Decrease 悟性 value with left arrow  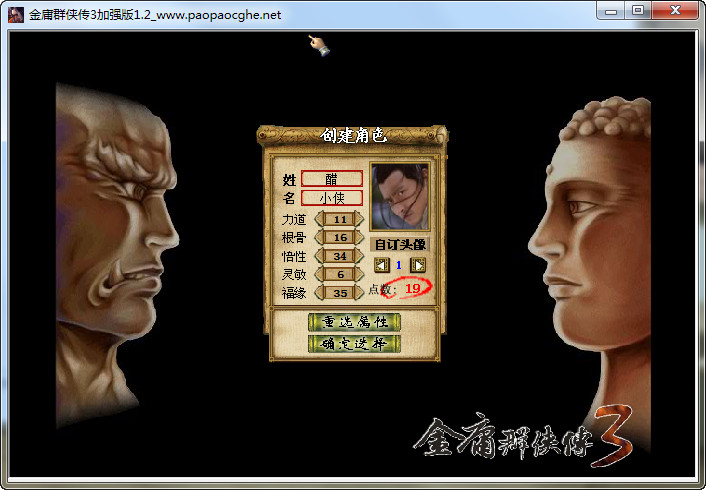[x=319, y=256]
